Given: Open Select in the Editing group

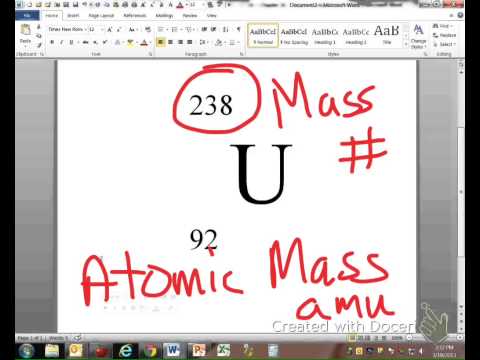Looking at the screenshot, I should click(x=444, y=44).
